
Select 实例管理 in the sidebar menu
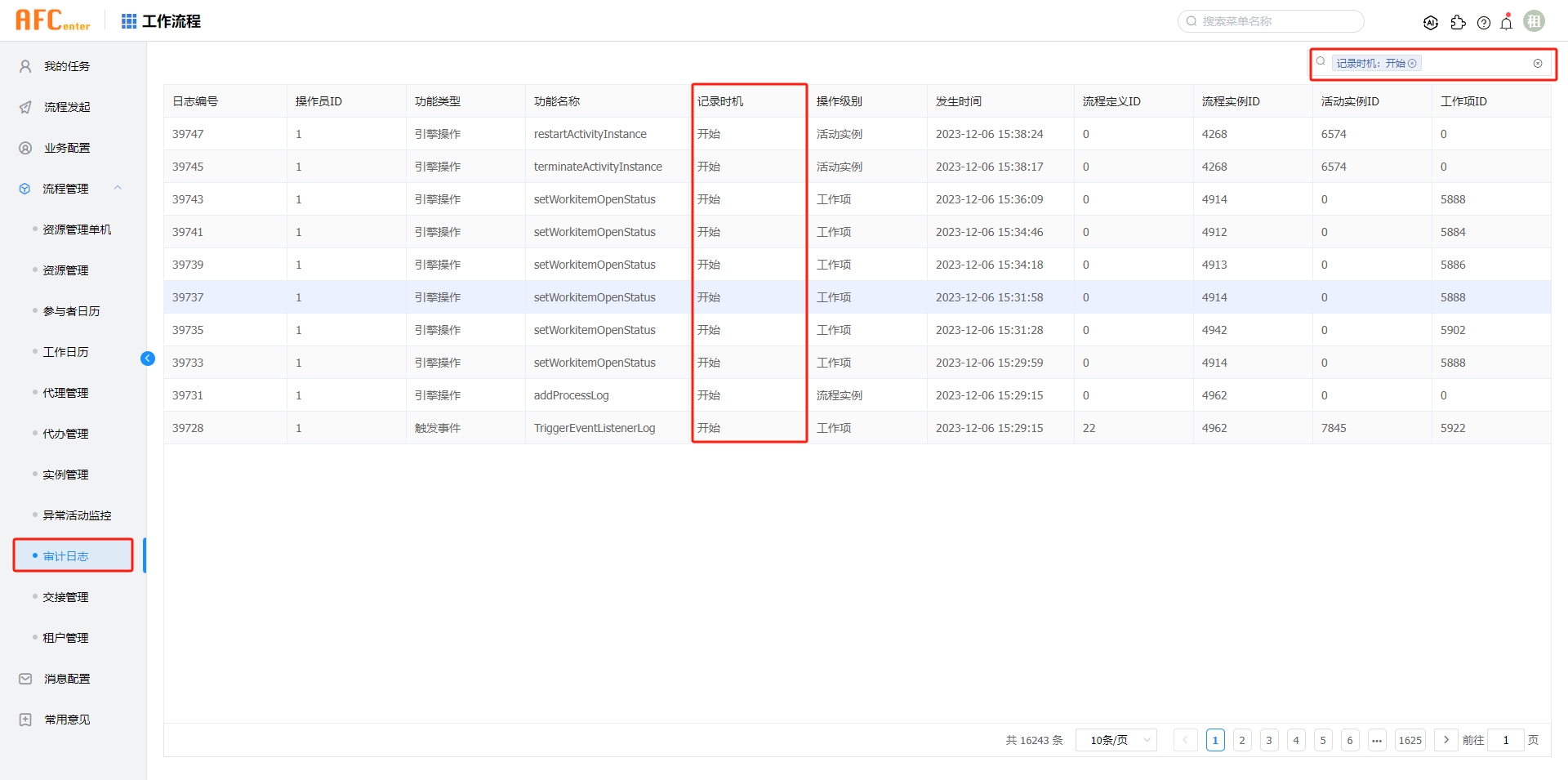(67, 474)
